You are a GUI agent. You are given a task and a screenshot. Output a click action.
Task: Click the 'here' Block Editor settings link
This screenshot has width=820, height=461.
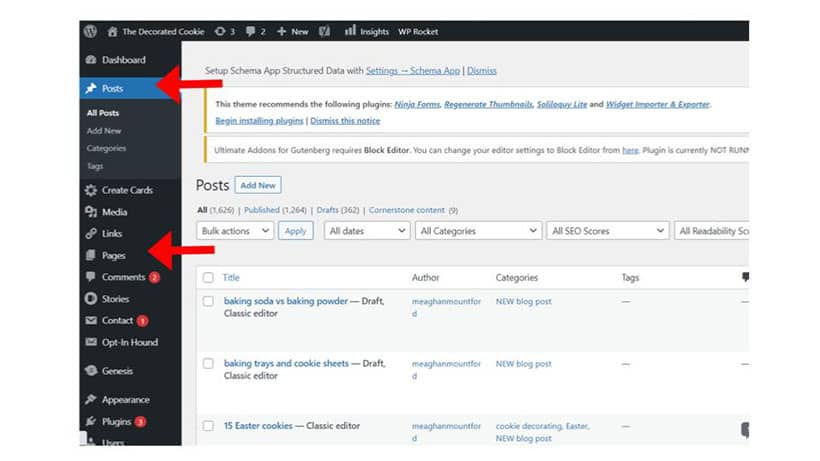(630, 150)
